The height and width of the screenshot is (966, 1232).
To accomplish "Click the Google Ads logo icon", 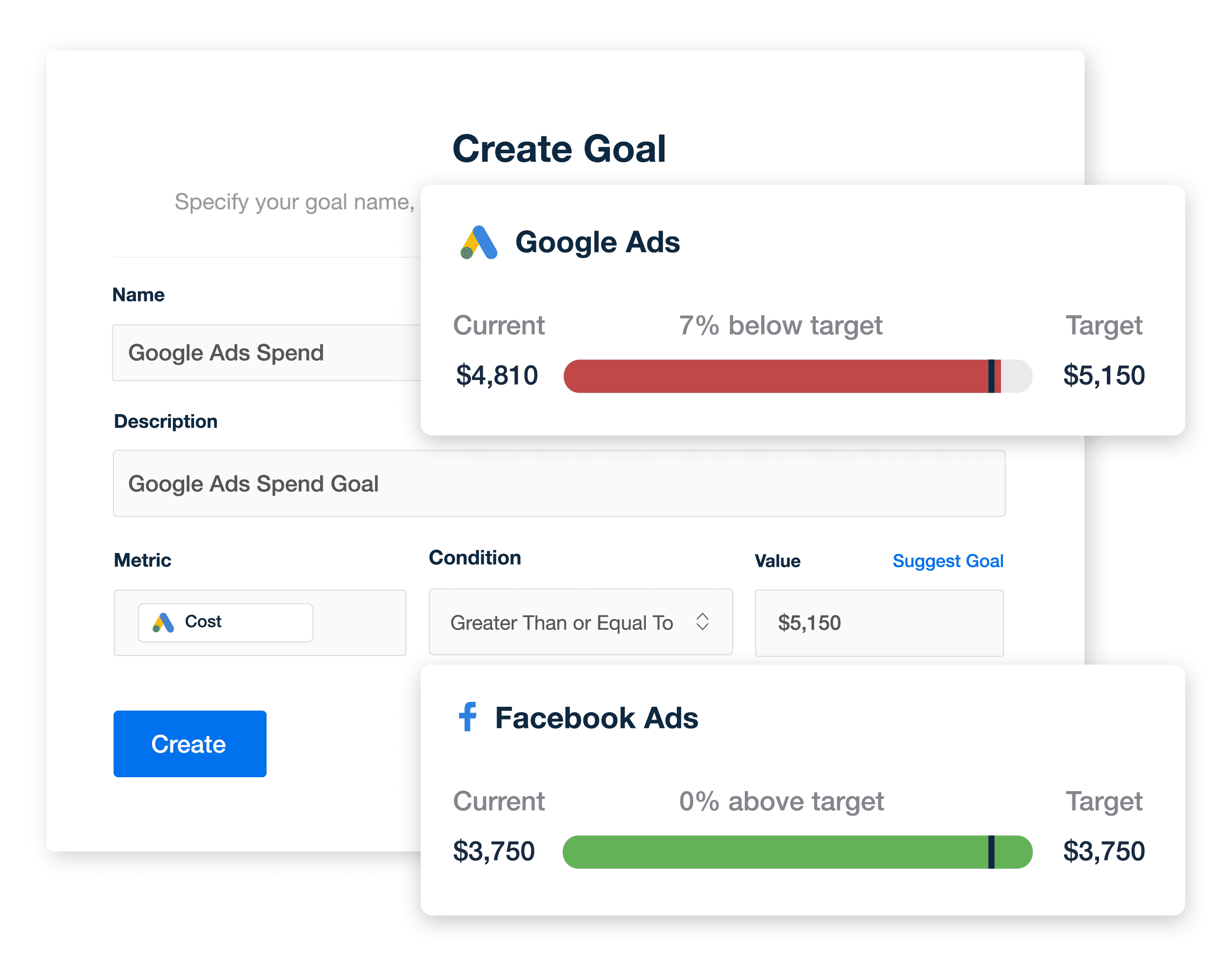I will (x=479, y=242).
